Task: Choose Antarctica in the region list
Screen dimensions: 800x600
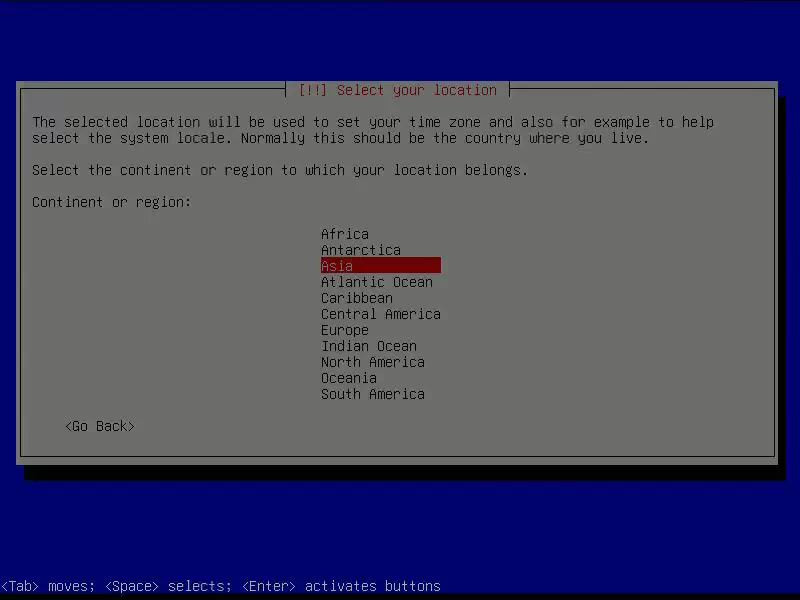Action: point(360,250)
